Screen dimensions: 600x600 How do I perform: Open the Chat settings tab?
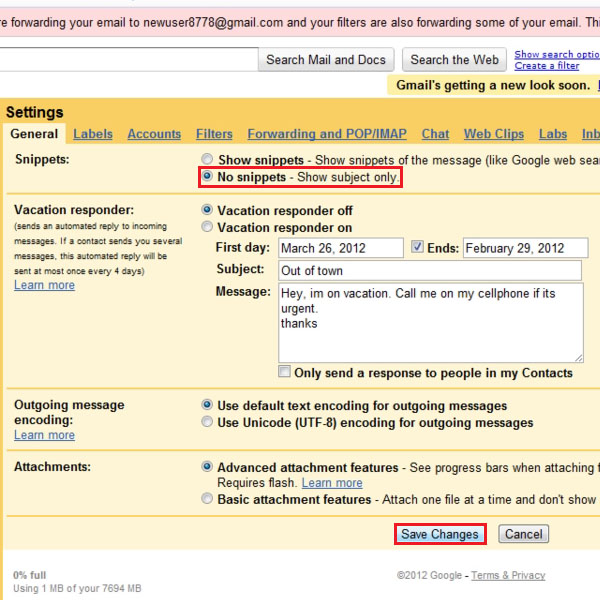point(435,134)
